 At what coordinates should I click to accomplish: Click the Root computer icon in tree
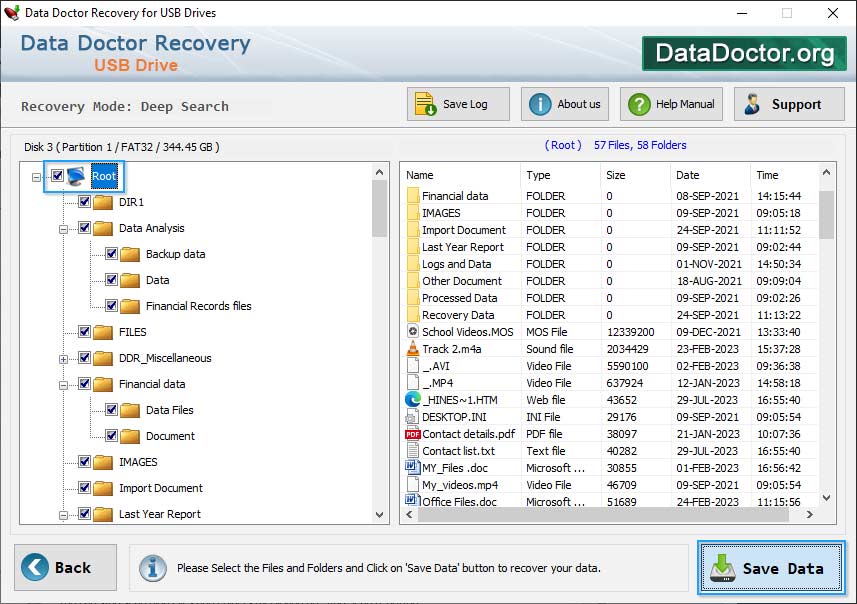click(77, 176)
